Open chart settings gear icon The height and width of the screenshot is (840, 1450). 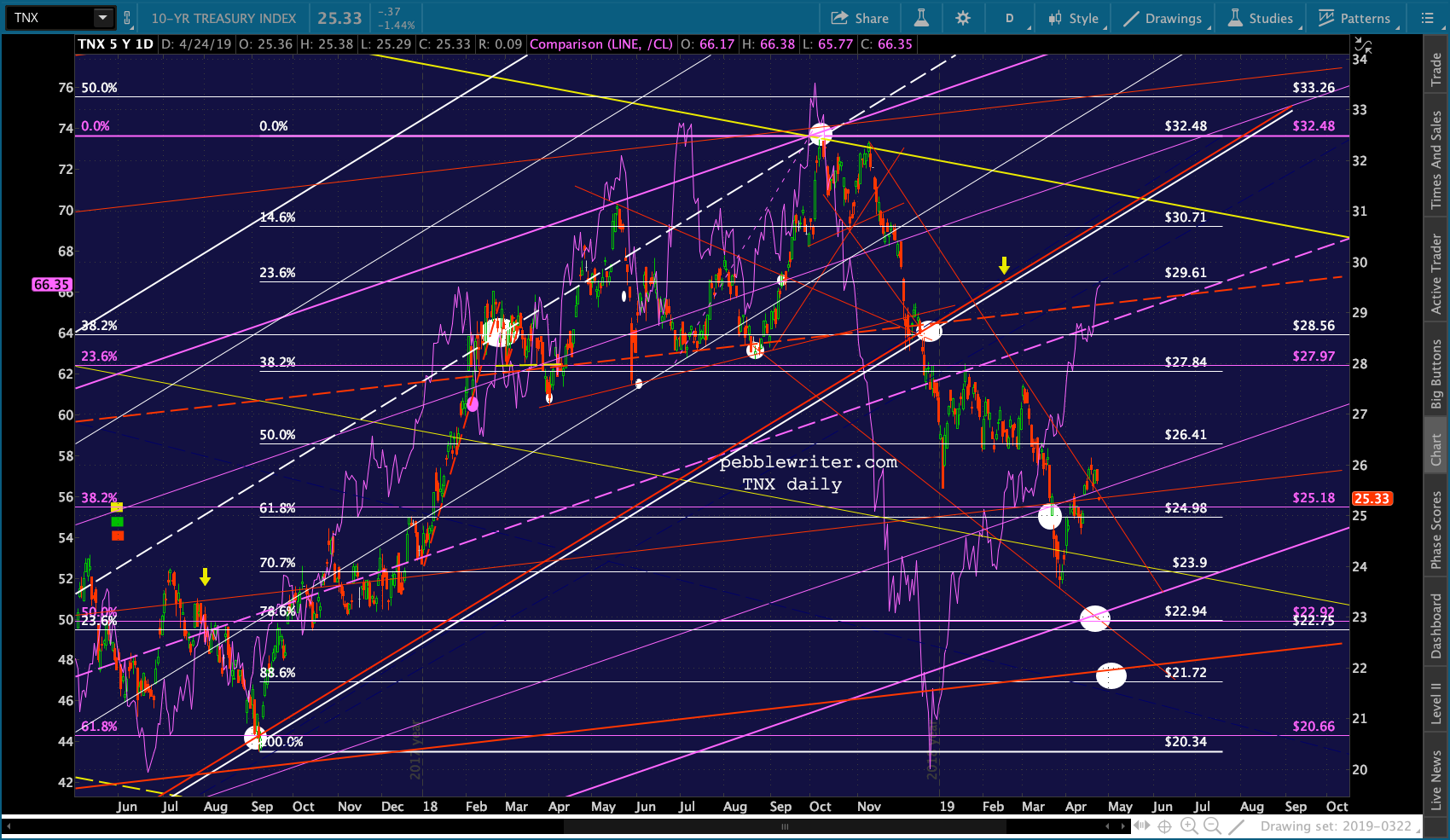click(963, 18)
